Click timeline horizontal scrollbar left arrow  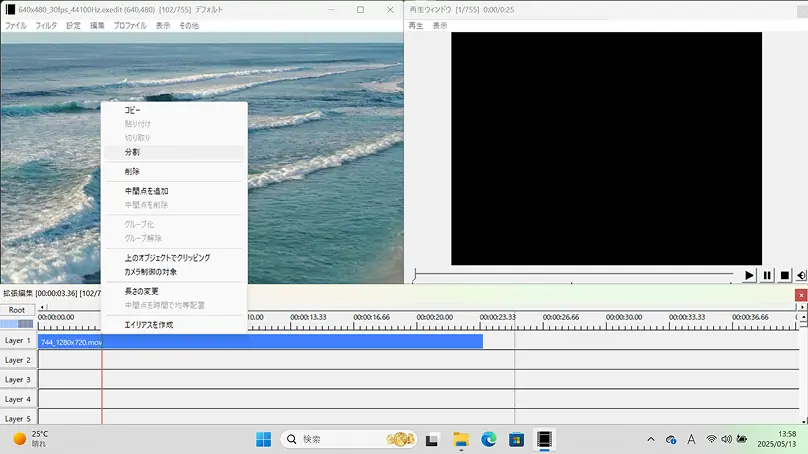click(42, 307)
